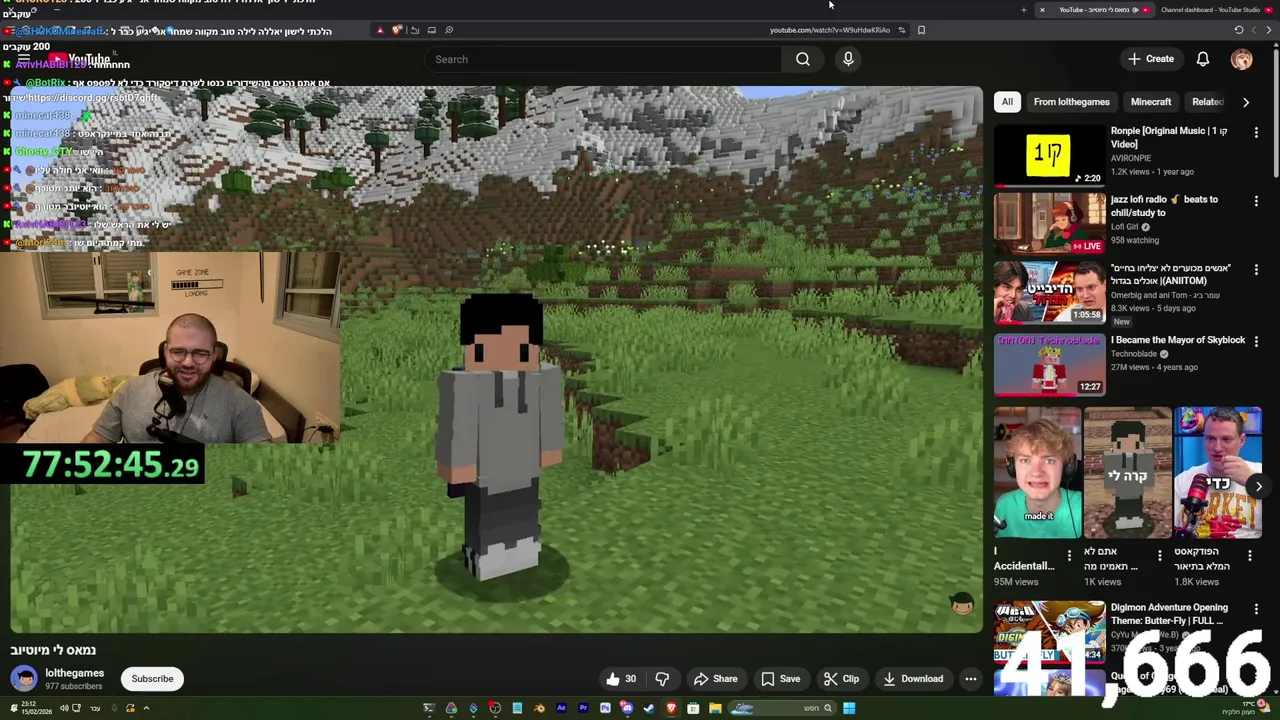
Task: Open the account avatar menu
Action: pyautogui.click(x=1241, y=59)
